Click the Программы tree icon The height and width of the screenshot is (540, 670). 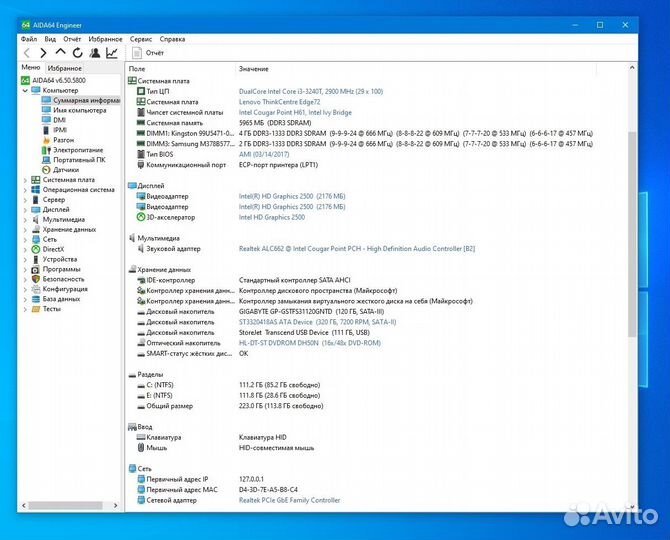(36, 269)
